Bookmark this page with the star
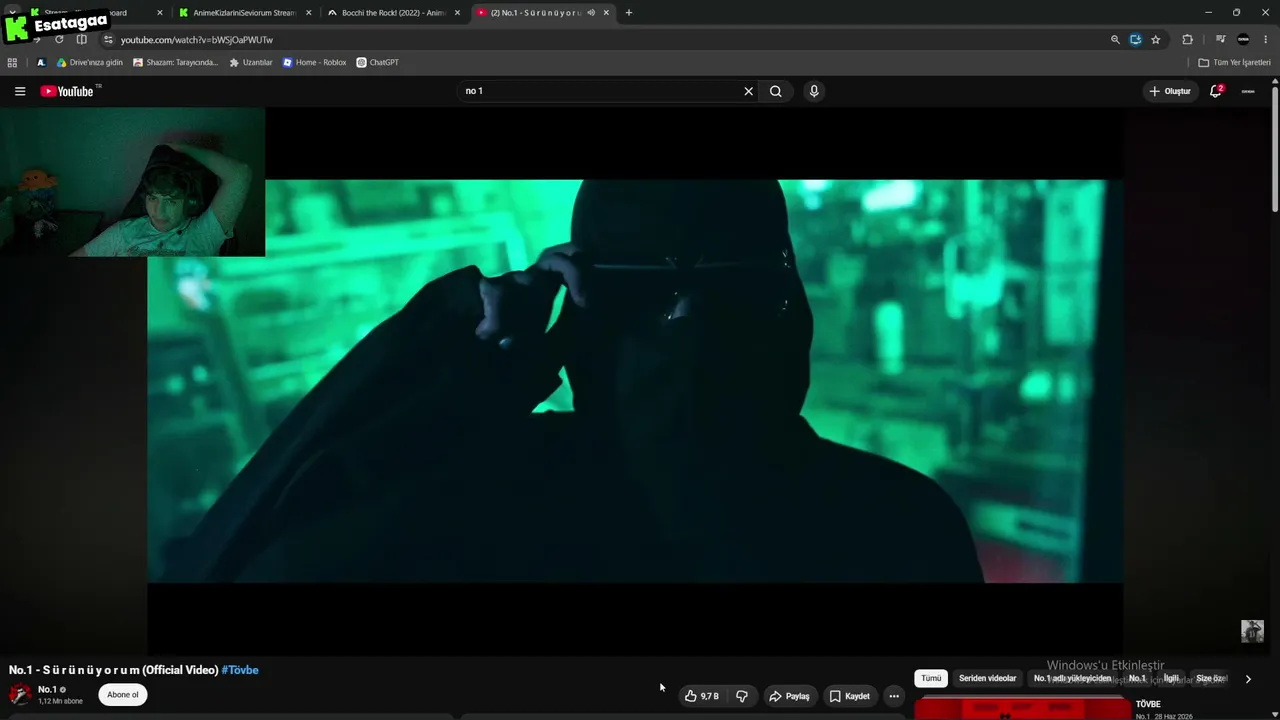 [x=1156, y=40]
